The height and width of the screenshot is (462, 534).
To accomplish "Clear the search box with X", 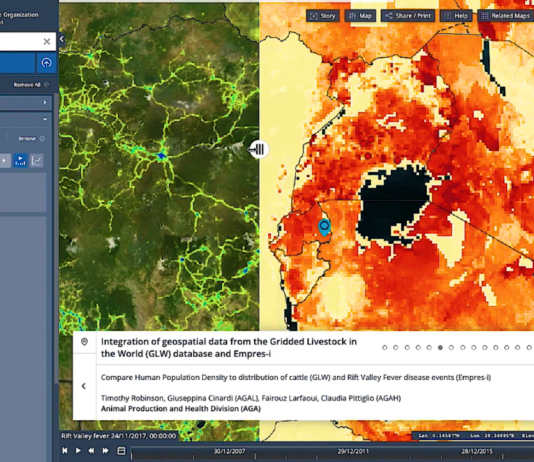I will [47, 42].
